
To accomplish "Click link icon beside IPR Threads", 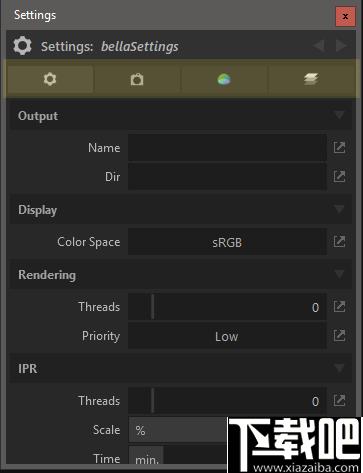I will (339, 401).
